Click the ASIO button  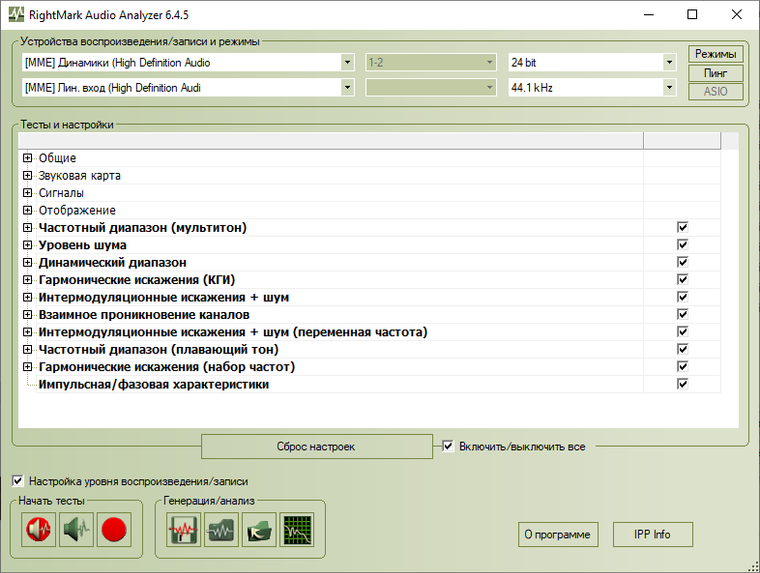coord(715,91)
